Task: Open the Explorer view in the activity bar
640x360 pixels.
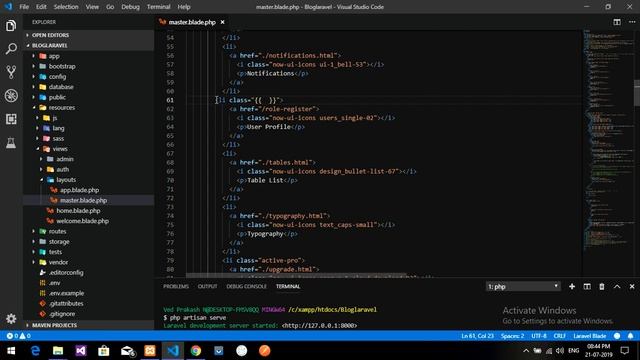Action: 11,26
